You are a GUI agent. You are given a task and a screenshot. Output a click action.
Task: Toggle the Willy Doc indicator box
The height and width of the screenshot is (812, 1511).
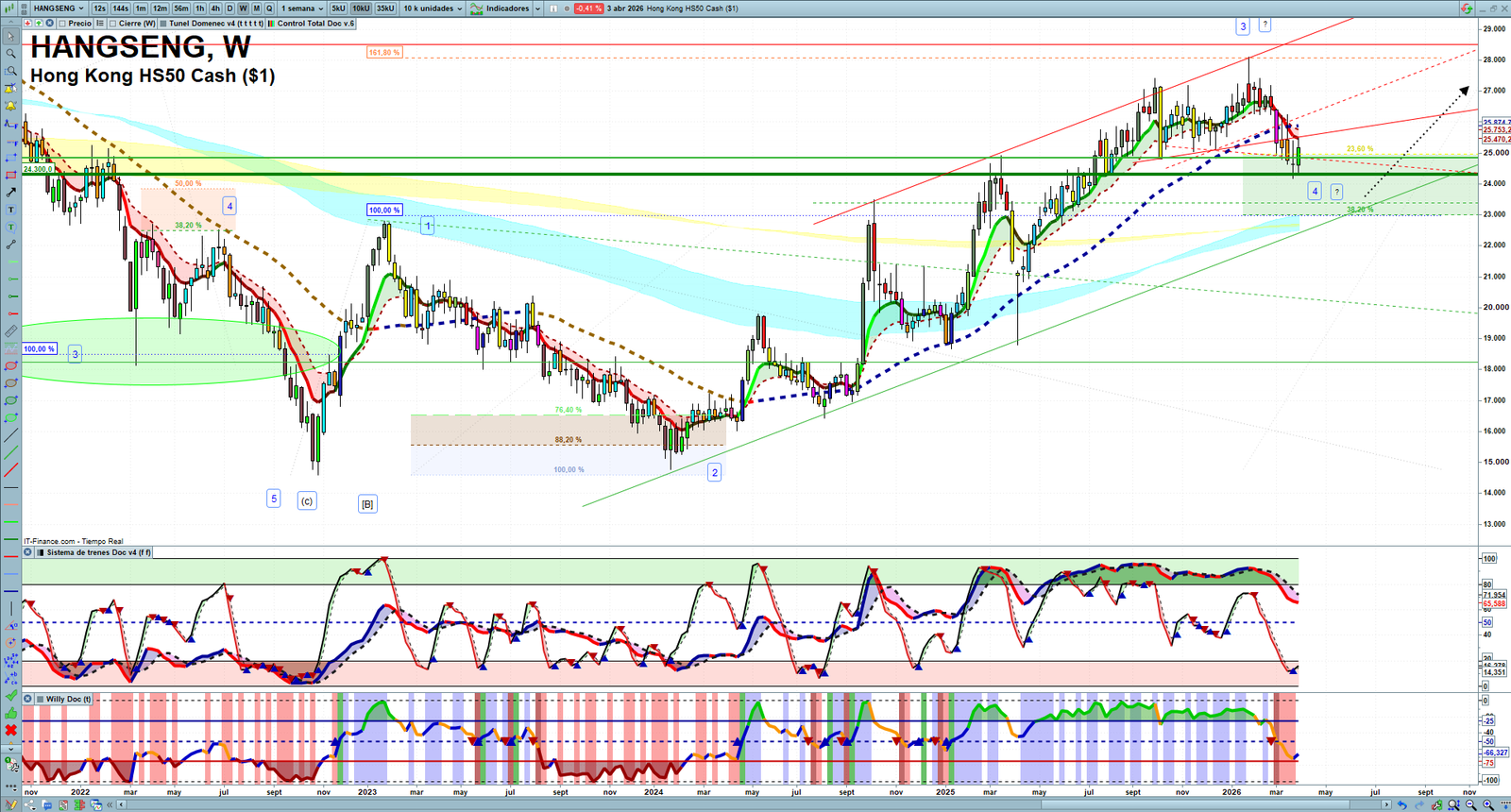(41, 700)
